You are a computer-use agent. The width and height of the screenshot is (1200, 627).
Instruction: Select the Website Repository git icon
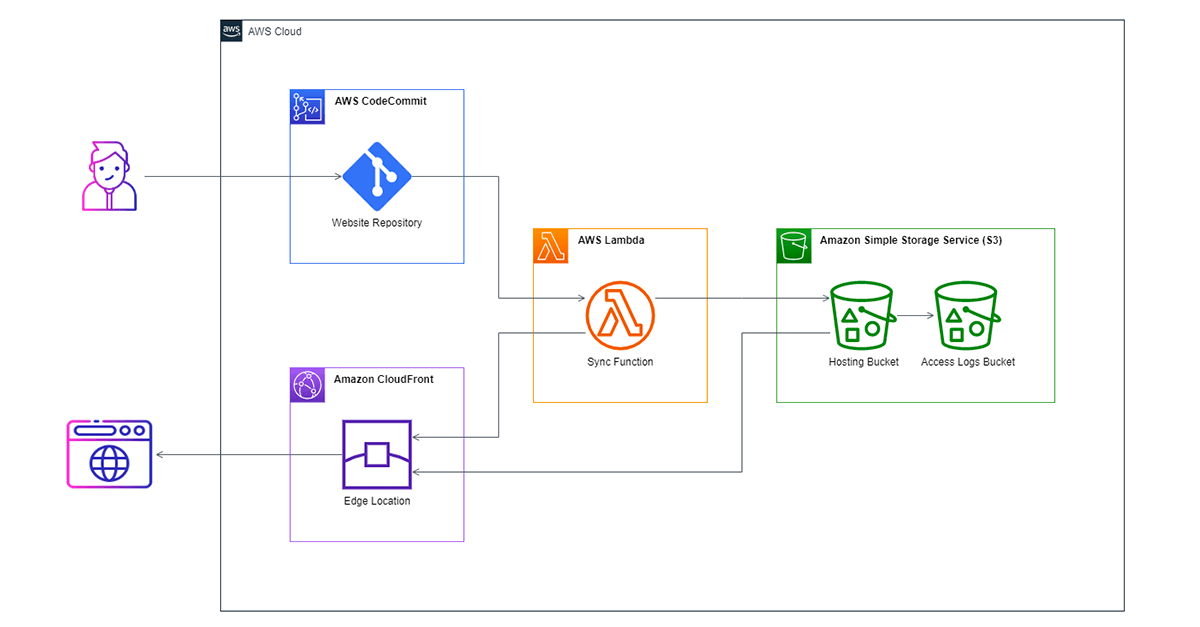[x=377, y=176]
